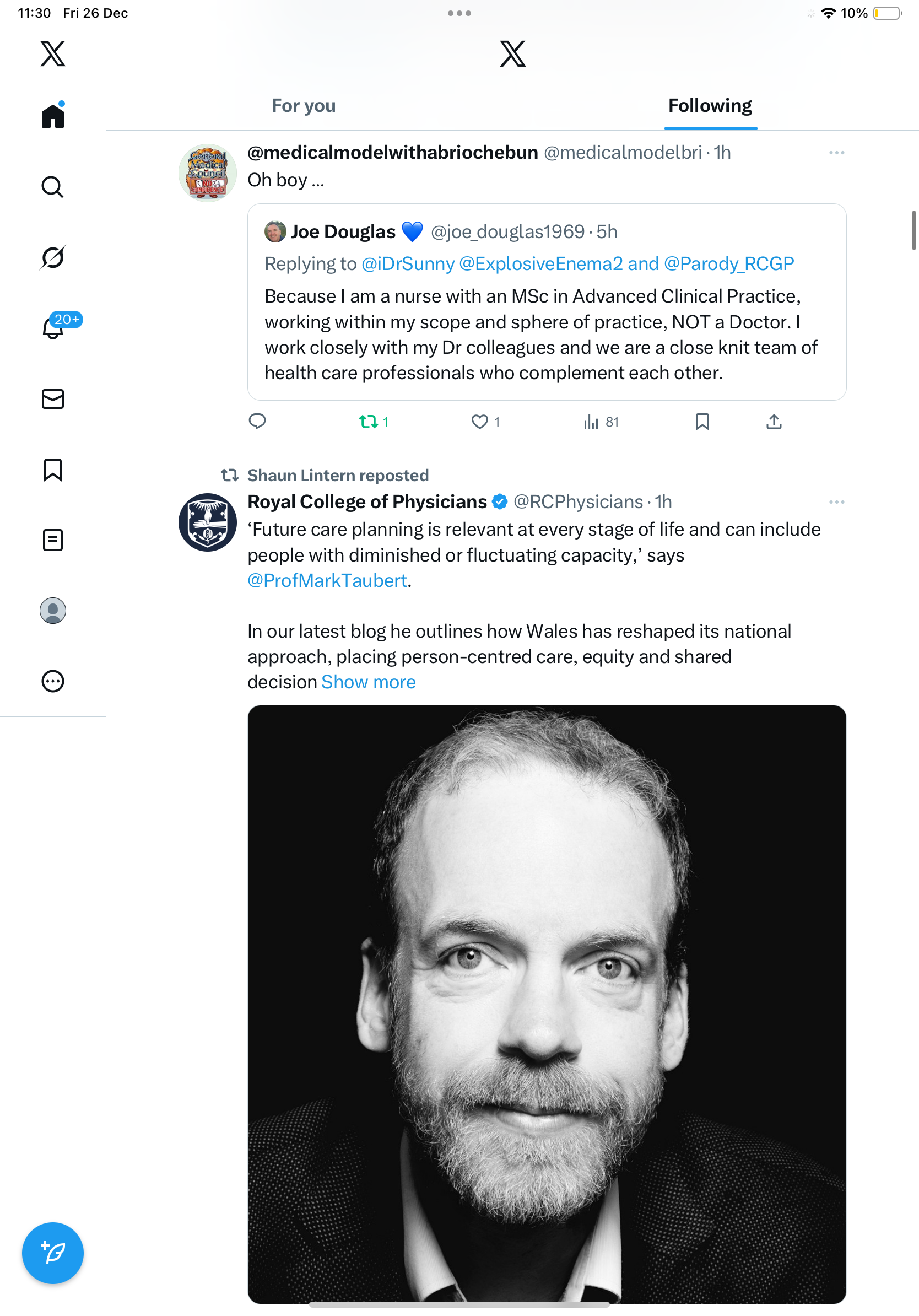Screen dimensions: 919x1316
Task: Open Grok from the sidebar
Action: coord(53,257)
